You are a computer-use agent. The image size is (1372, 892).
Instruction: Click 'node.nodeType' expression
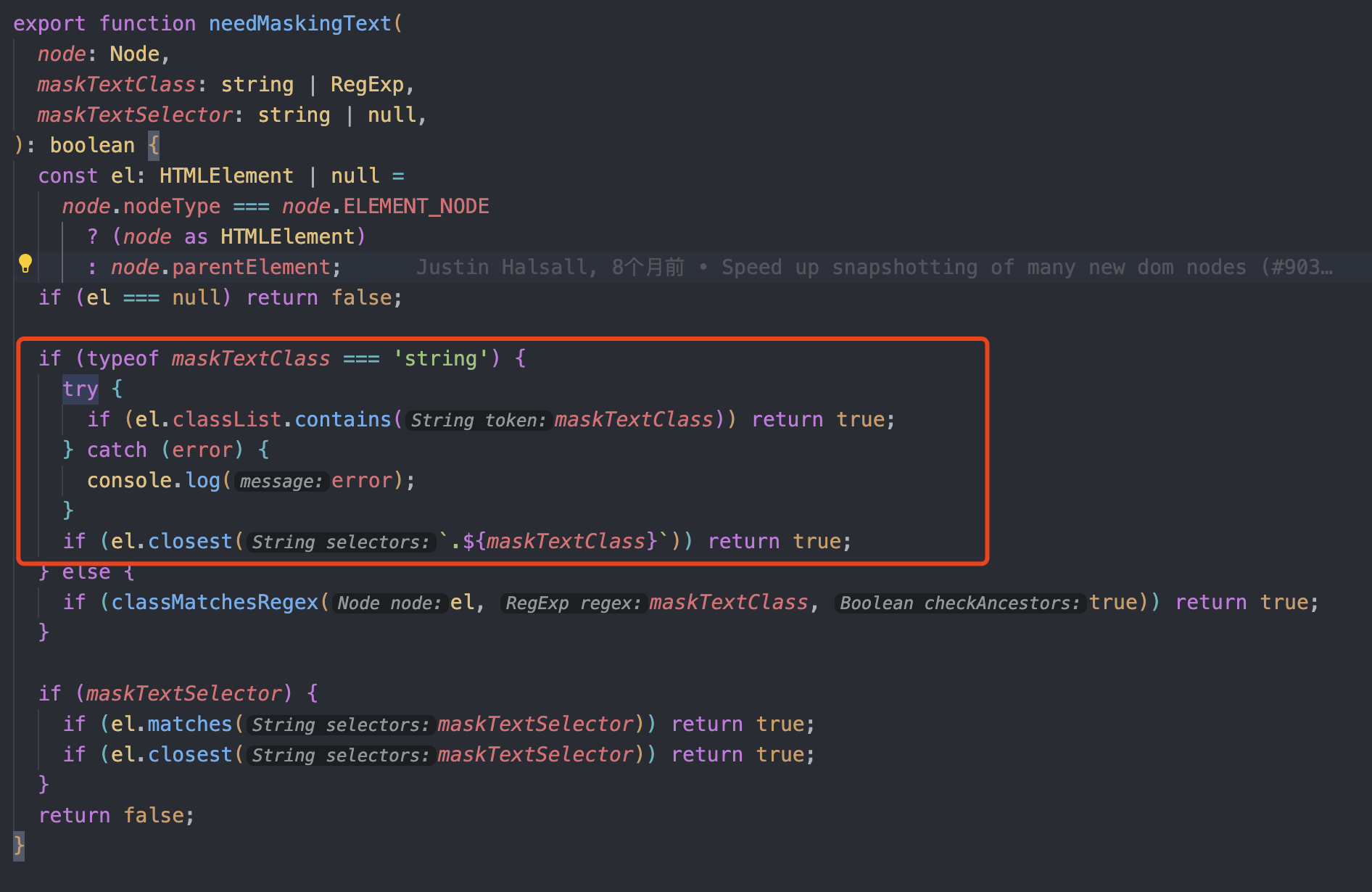tap(141, 206)
